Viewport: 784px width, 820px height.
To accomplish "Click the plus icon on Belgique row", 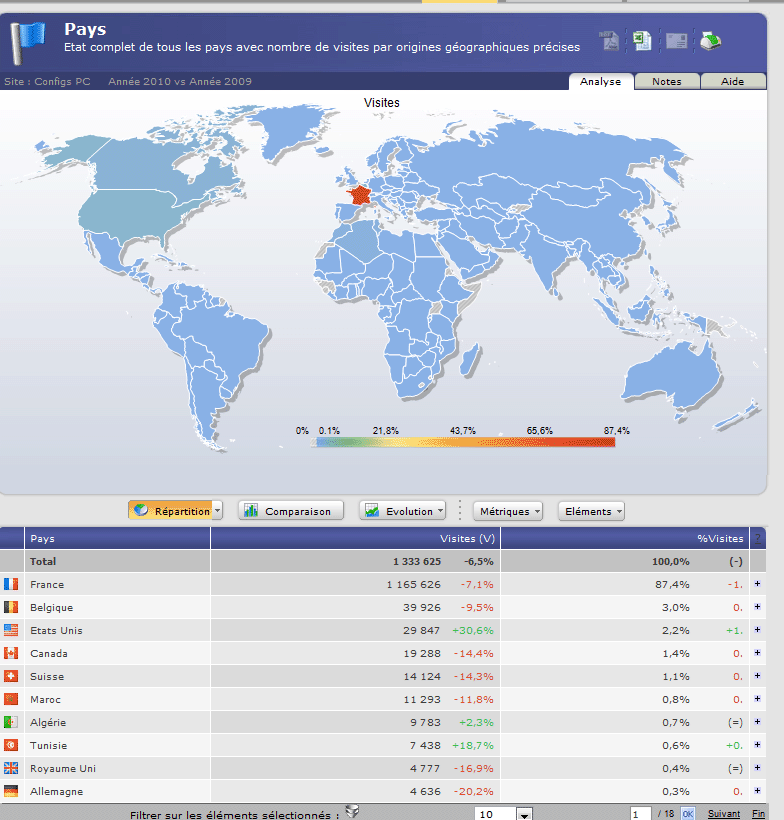I will [757, 607].
